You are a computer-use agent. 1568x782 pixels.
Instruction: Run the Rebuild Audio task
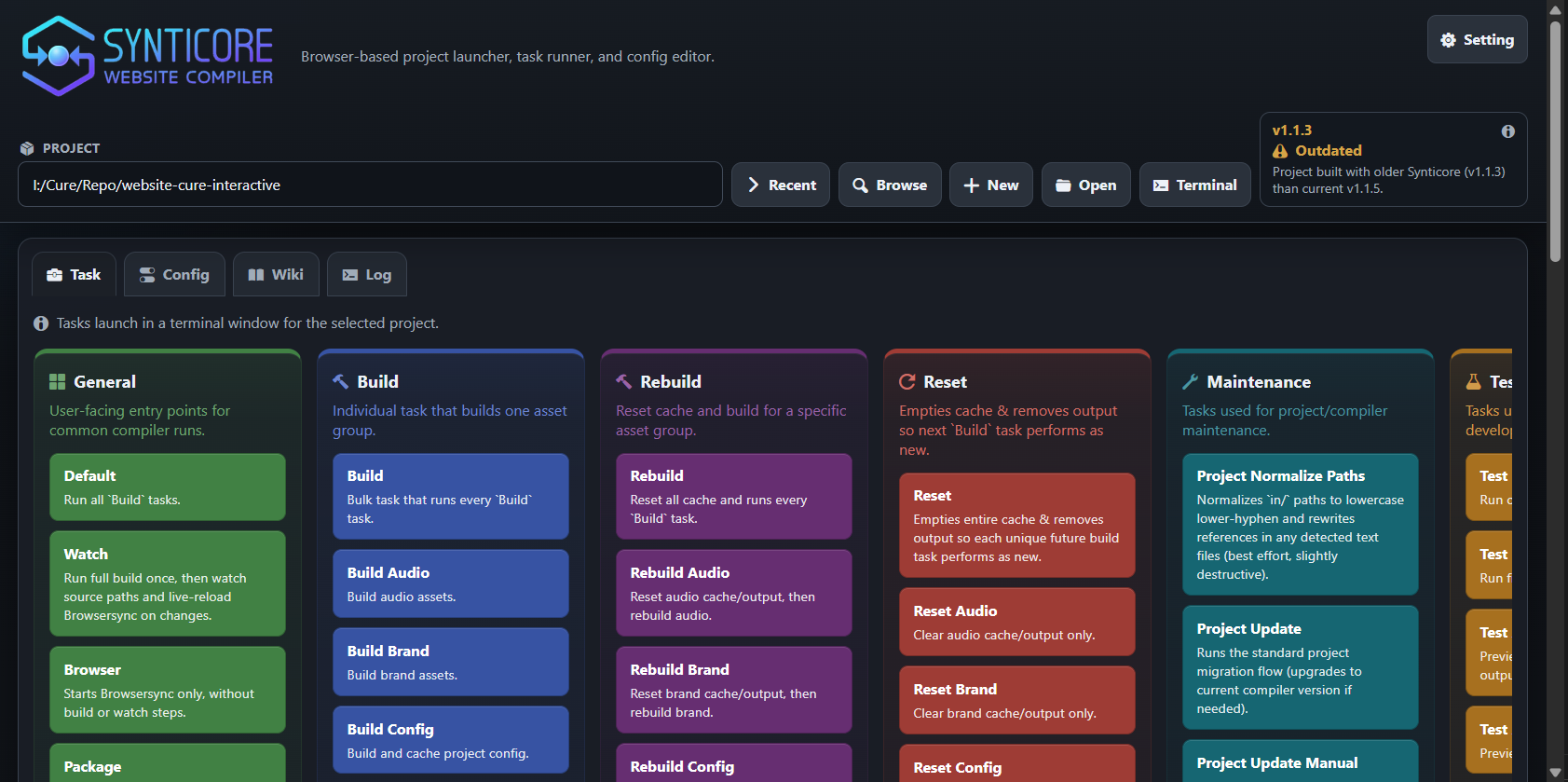tap(733, 593)
